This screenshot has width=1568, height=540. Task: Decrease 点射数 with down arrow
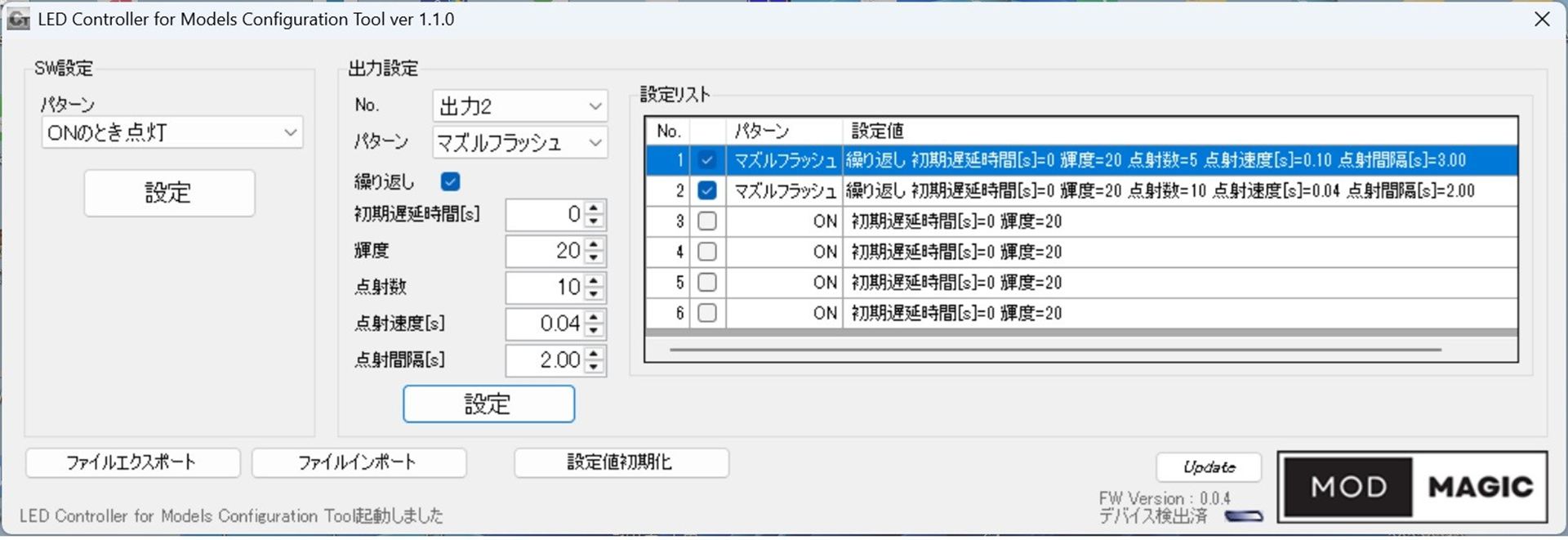click(595, 295)
